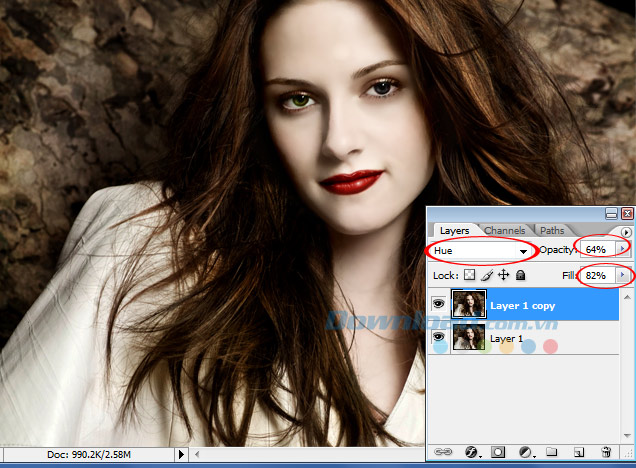Screen dimensions: 636x468
Task: Select the Layer 1 layer name
Action: (506, 339)
